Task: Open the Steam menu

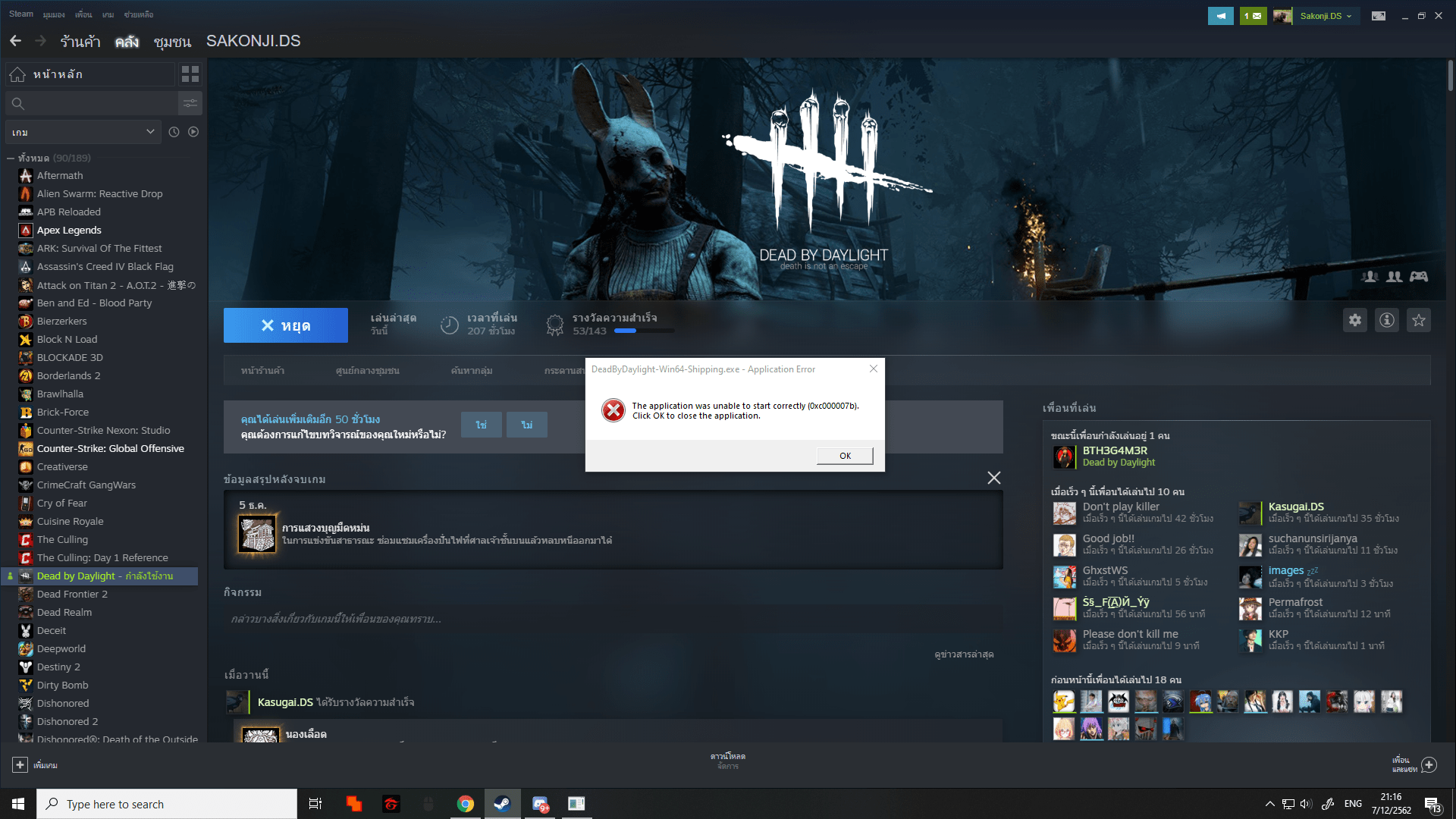Action: (20, 14)
